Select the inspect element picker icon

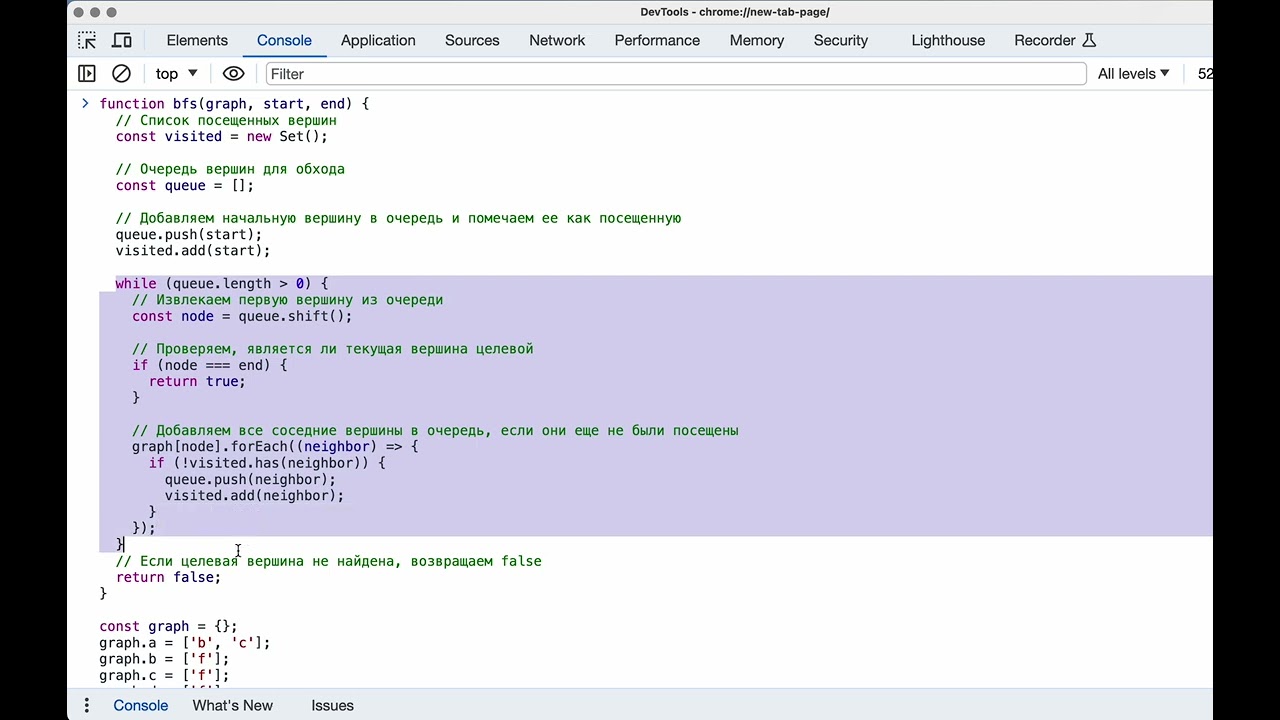coord(87,41)
